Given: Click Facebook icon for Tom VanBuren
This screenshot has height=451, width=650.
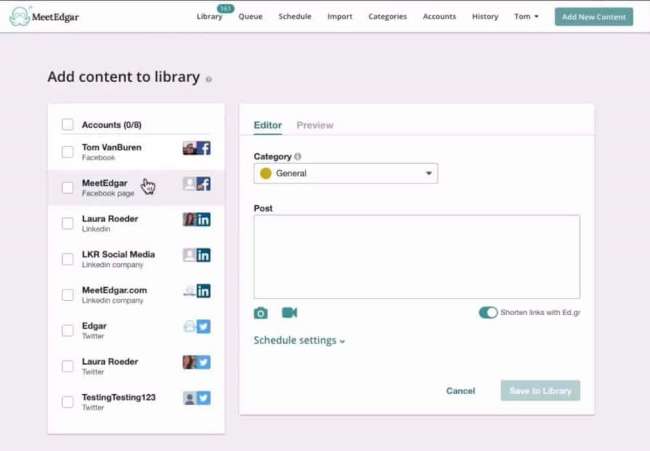Looking at the screenshot, I should (204, 148).
